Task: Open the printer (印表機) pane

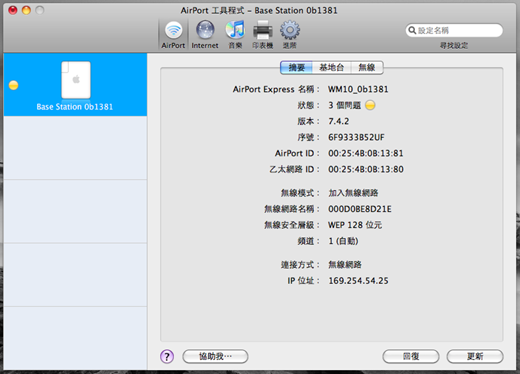Action: click(263, 35)
